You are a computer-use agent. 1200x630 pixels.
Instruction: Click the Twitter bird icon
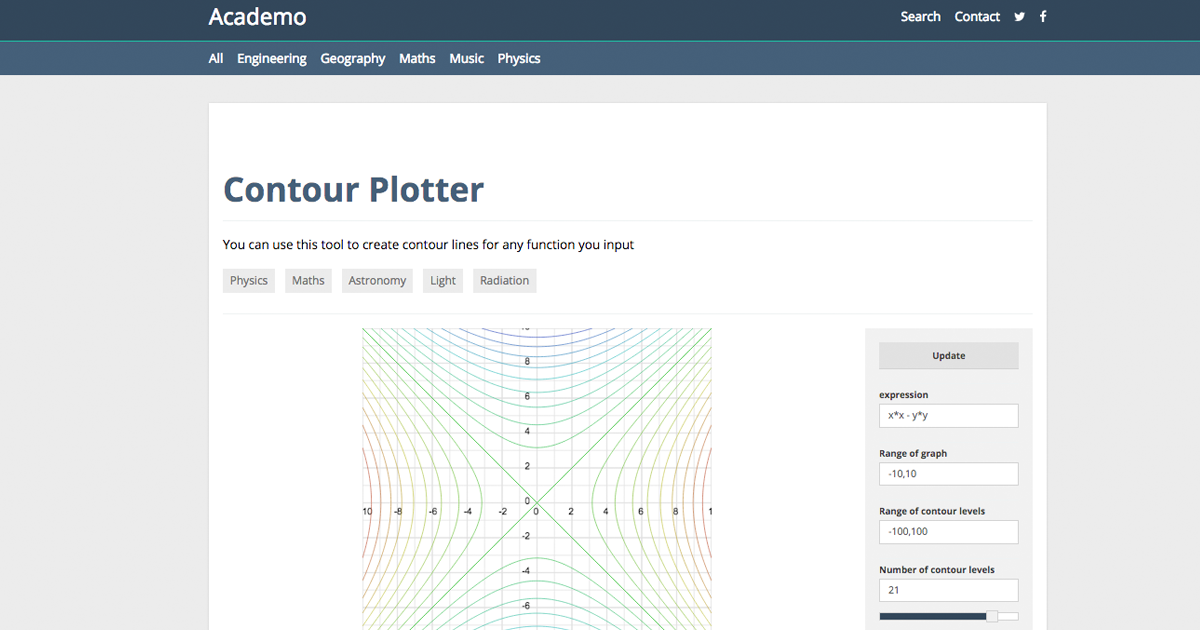[x=1019, y=17]
